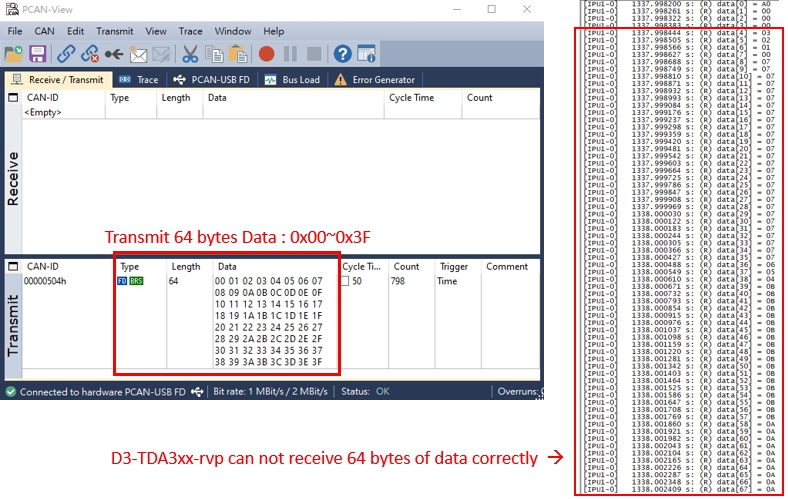788x499 pixels.
Task: Click the Overruns field in status bar
Action: (520, 391)
